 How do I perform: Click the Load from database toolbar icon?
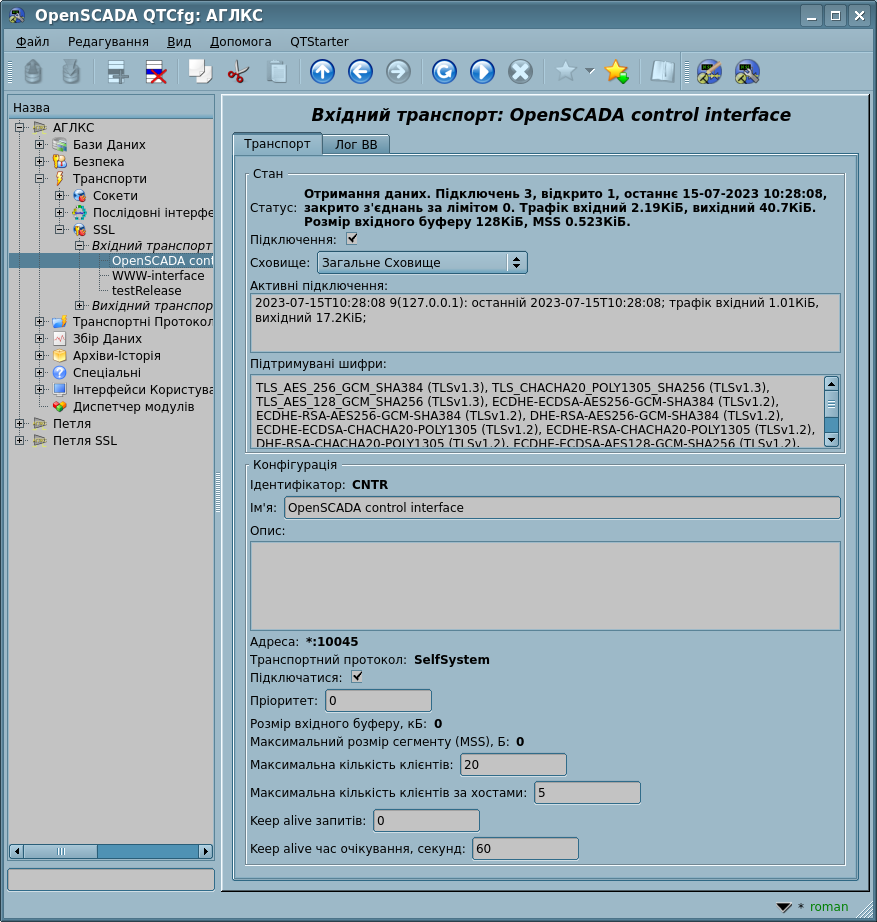tap(33, 72)
